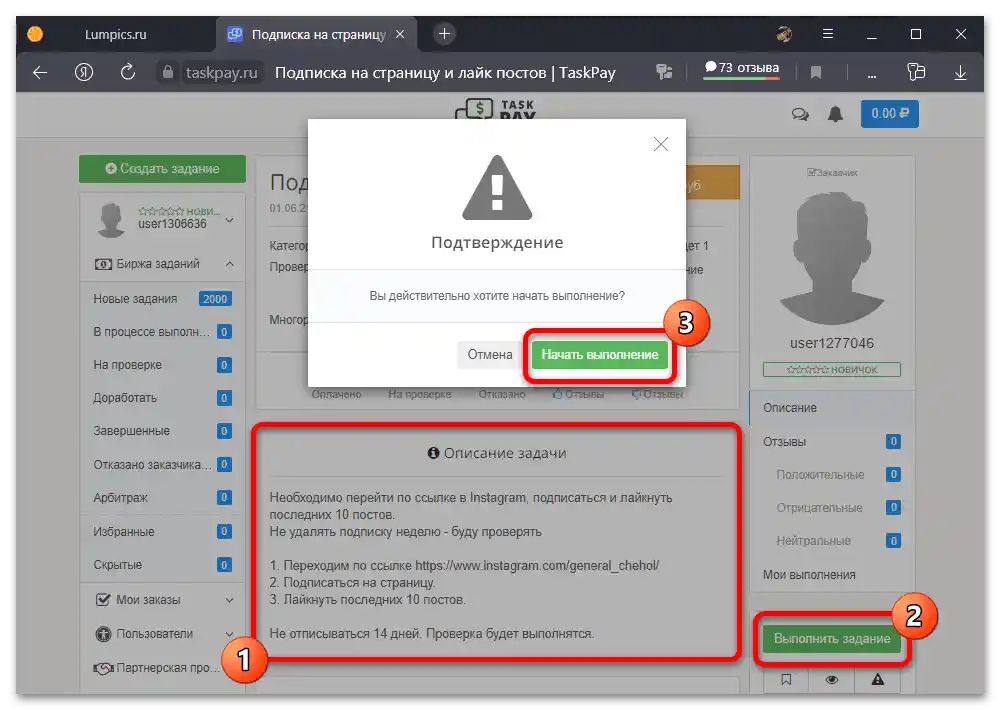Open the customer Отзывы section
Image resolution: width=1000 pixels, height=710 pixels.
(832, 441)
